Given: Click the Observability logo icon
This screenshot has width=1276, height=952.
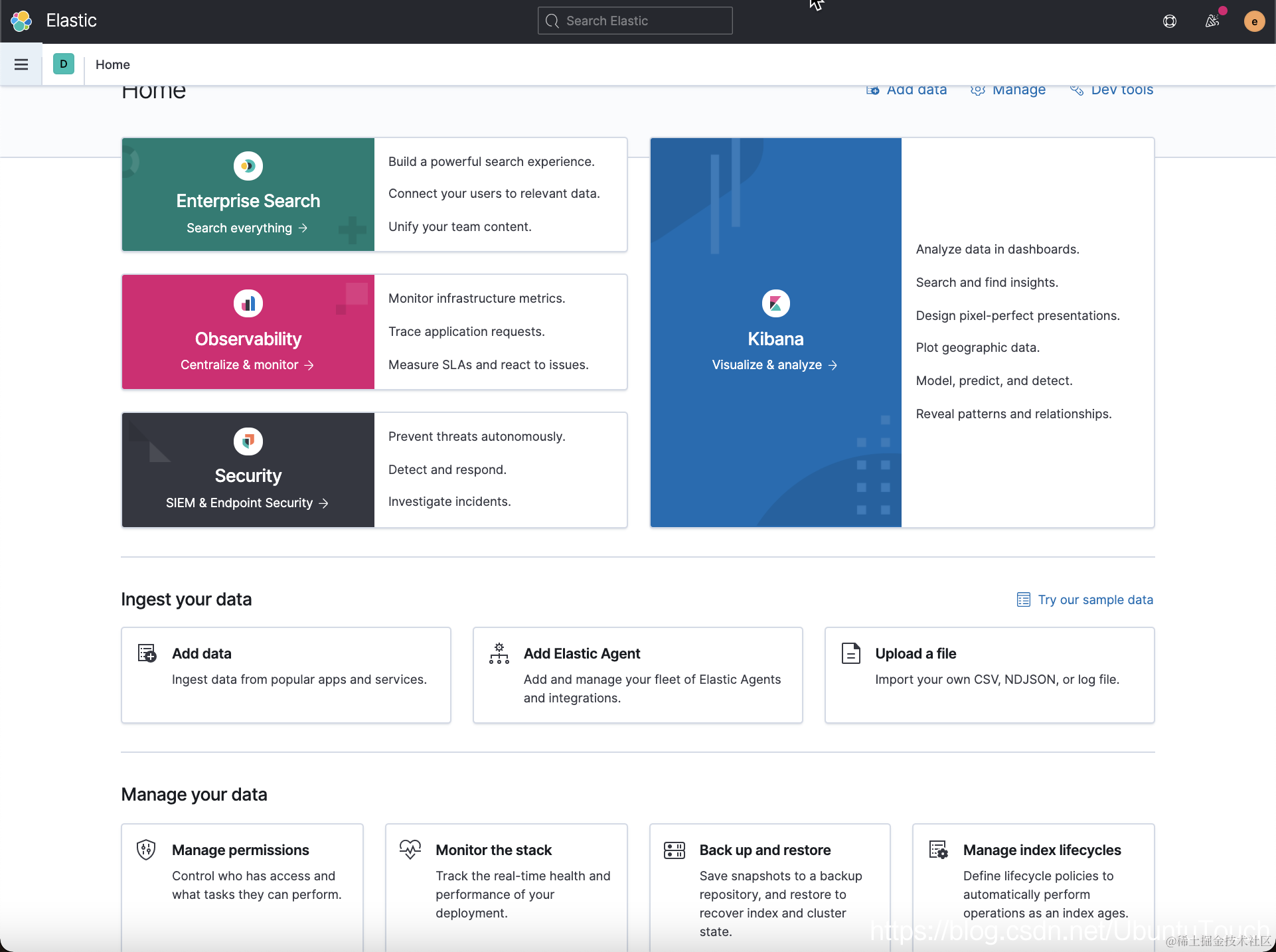Looking at the screenshot, I should pyautogui.click(x=248, y=304).
